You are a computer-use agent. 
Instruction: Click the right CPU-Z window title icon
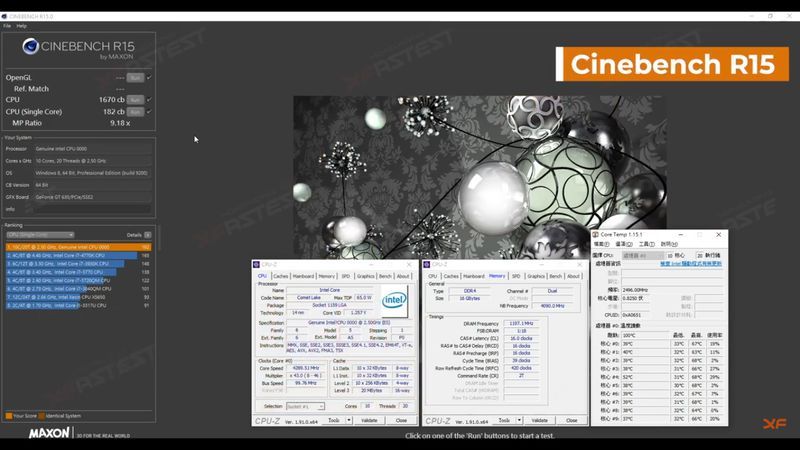[x=427, y=264]
